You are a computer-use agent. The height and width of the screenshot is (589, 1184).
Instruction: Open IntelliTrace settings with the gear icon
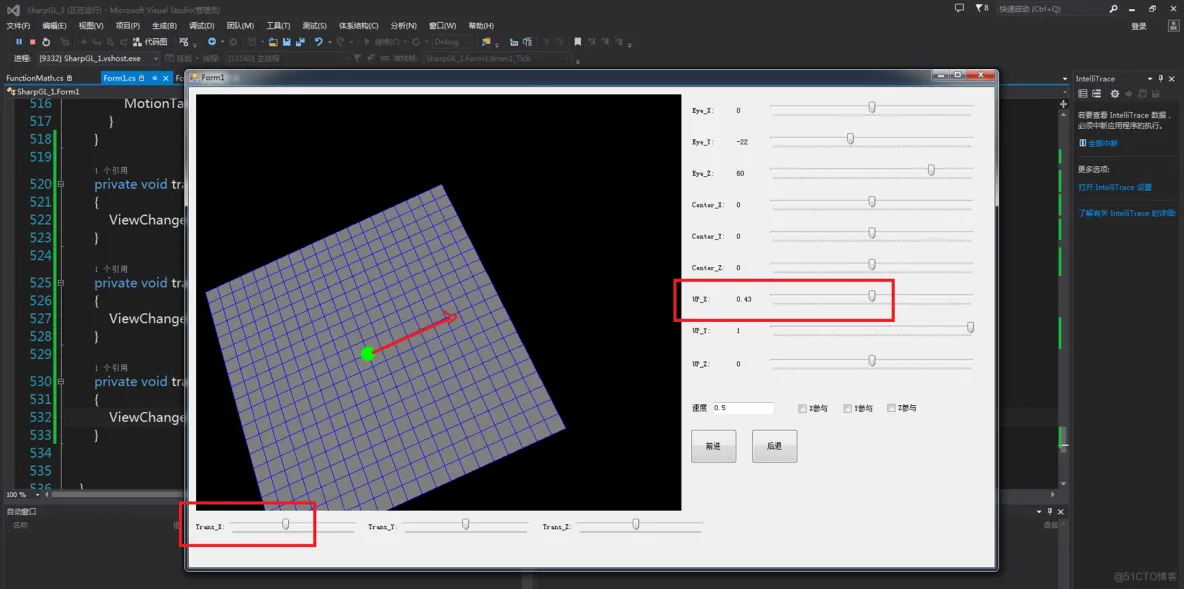[x=1115, y=94]
